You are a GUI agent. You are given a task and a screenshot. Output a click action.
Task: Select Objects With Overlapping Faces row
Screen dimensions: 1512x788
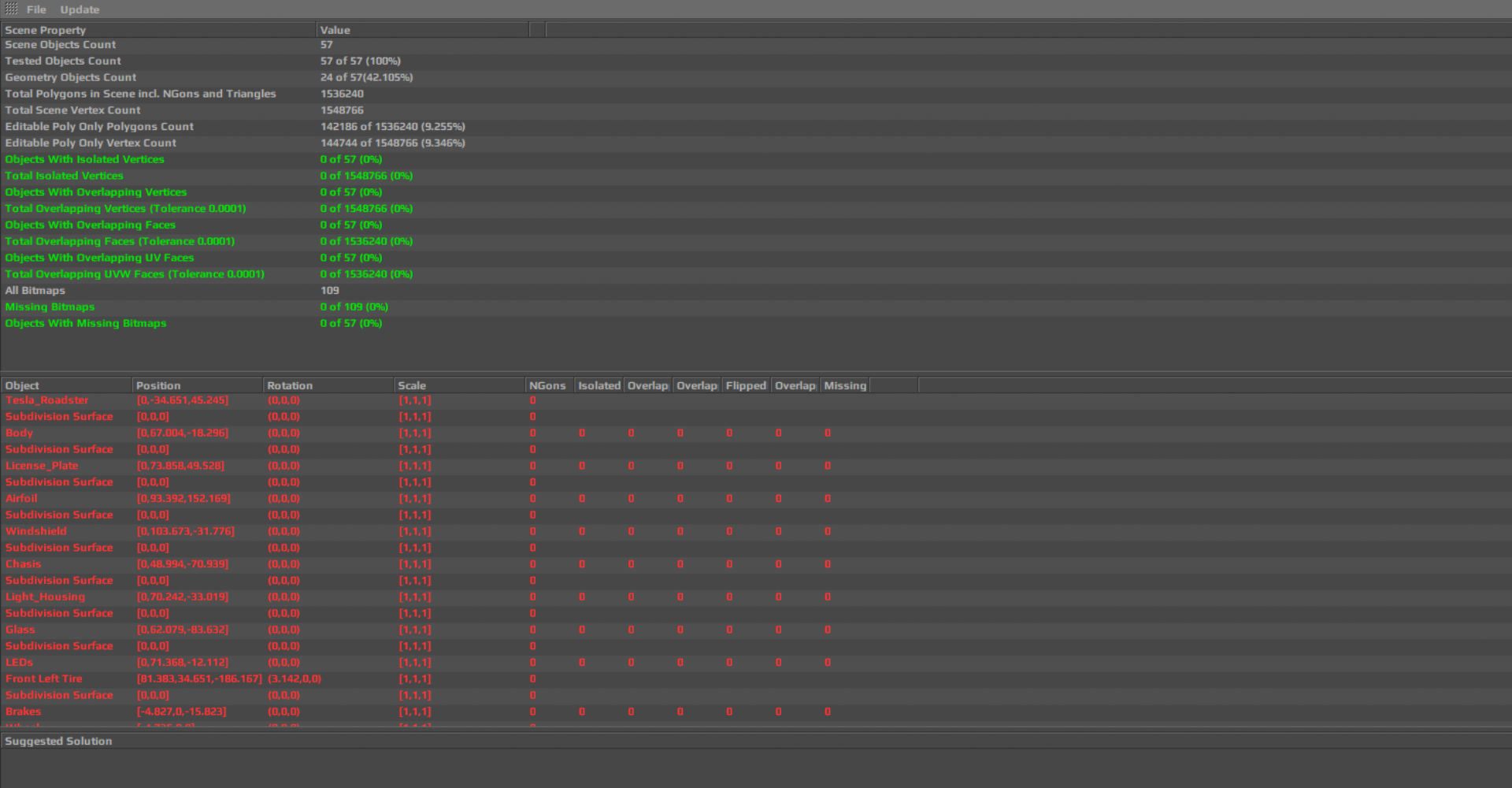[x=756, y=225]
